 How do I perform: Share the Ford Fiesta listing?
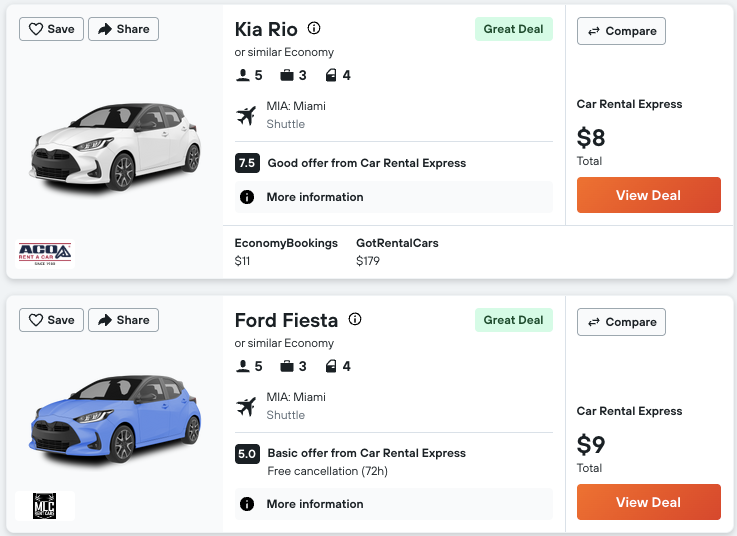pyautogui.click(x=123, y=320)
